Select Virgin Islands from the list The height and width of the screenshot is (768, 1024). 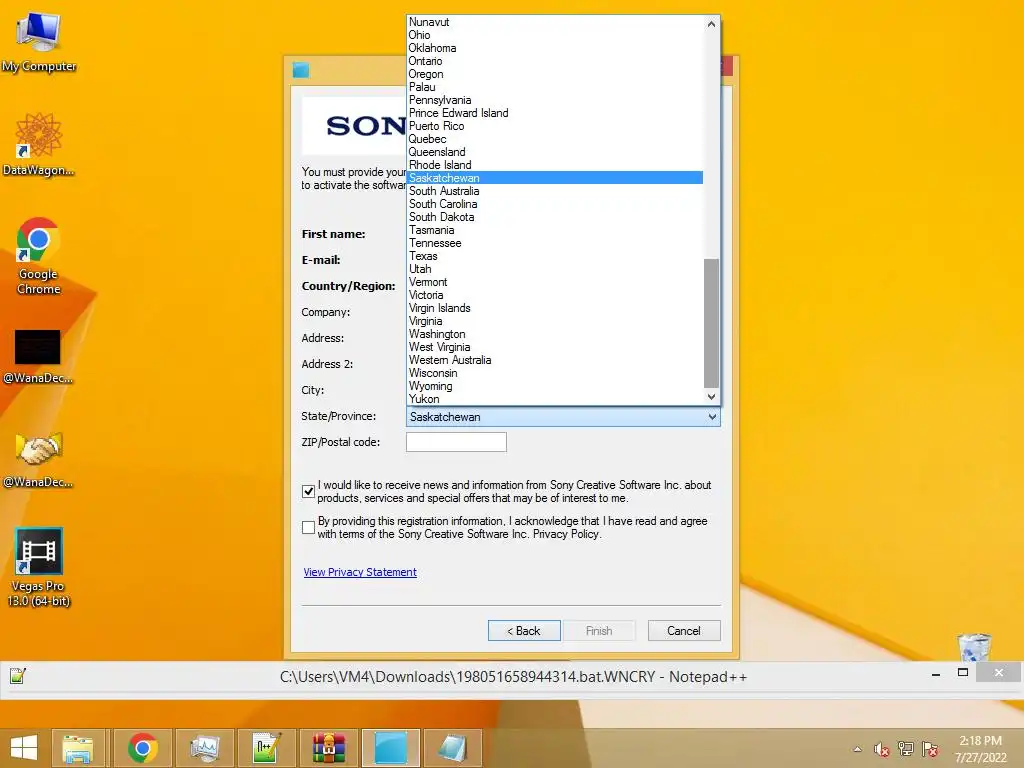coord(554,308)
